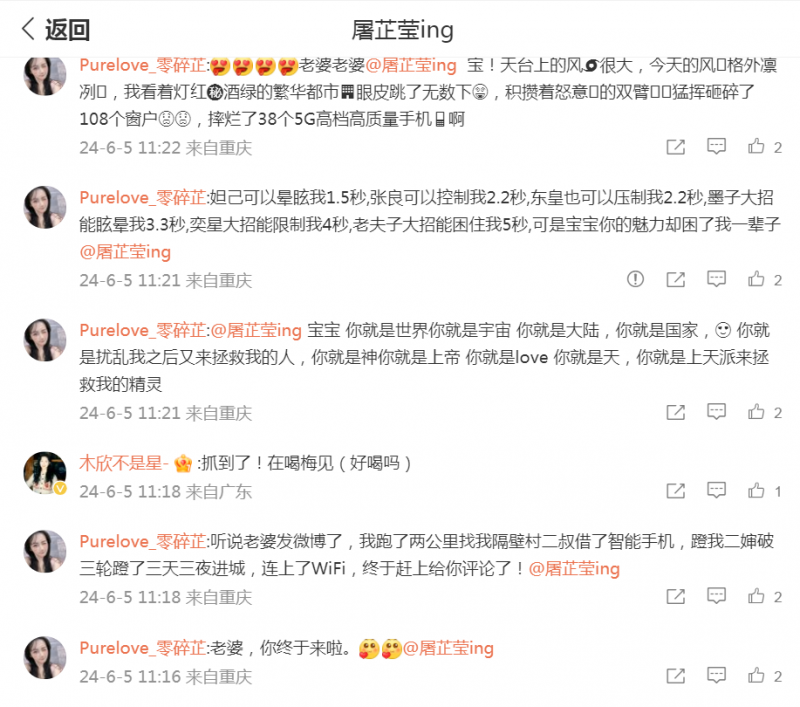Open 木欣不是星- username profile link
This screenshot has width=800, height=707.
[124, 463]
